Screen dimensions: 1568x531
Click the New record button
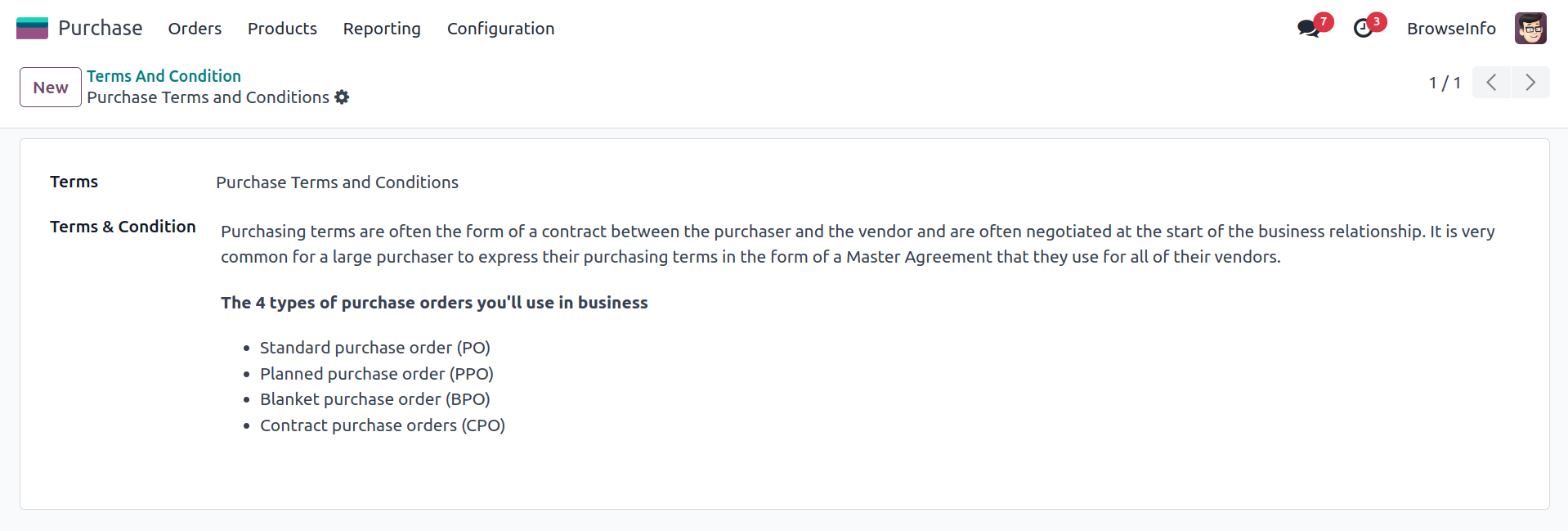pyautogui.click(x=51, y=88)
